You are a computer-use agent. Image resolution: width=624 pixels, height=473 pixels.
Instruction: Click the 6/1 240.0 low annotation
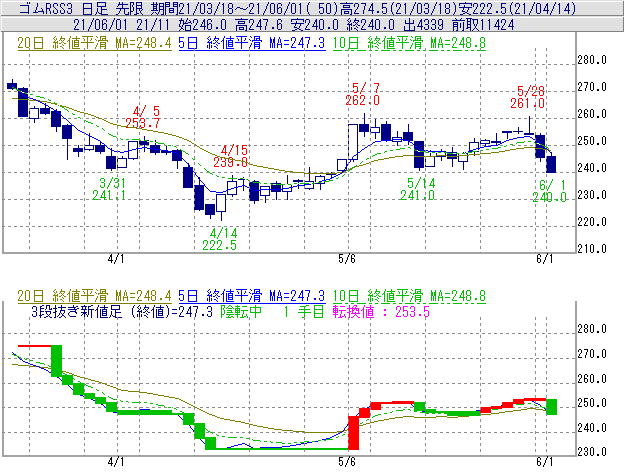[x=550, y=191]
